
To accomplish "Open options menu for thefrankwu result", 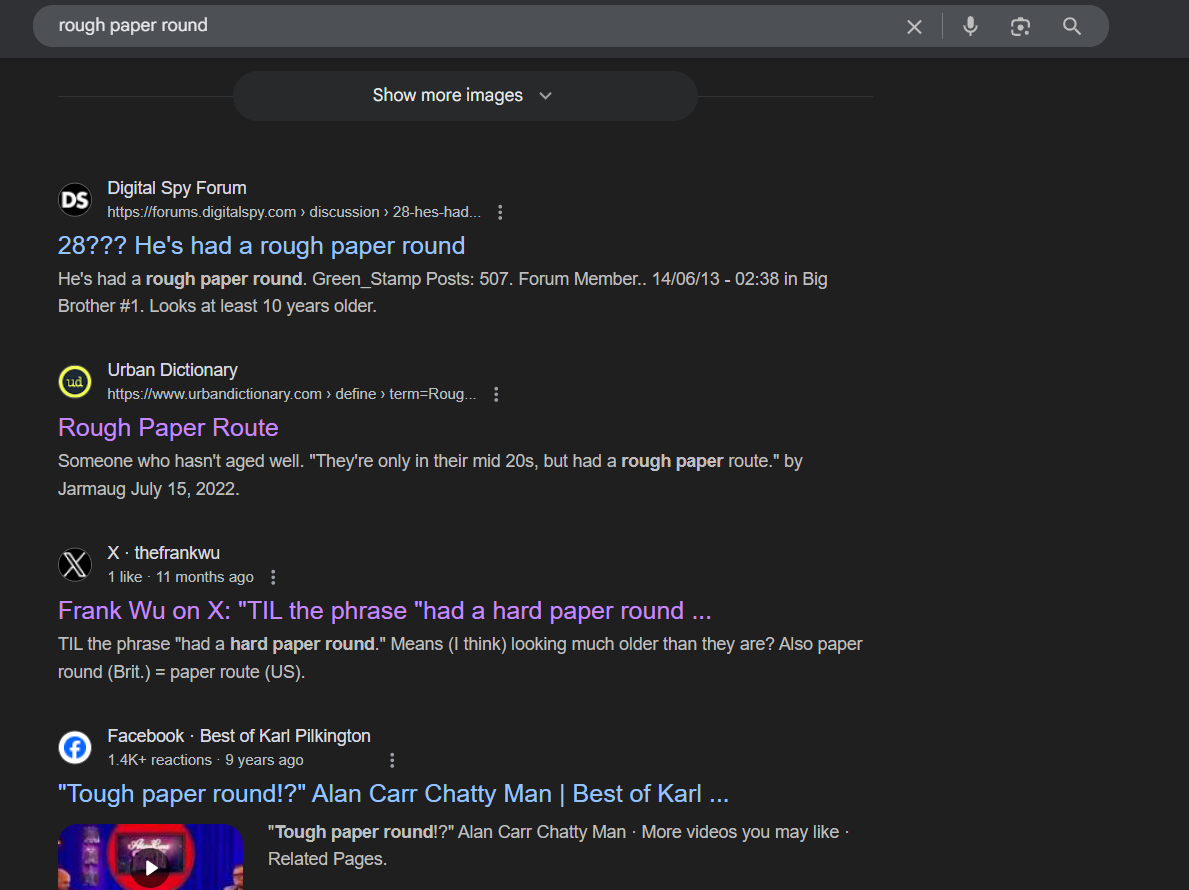I will tap(273, 578).
